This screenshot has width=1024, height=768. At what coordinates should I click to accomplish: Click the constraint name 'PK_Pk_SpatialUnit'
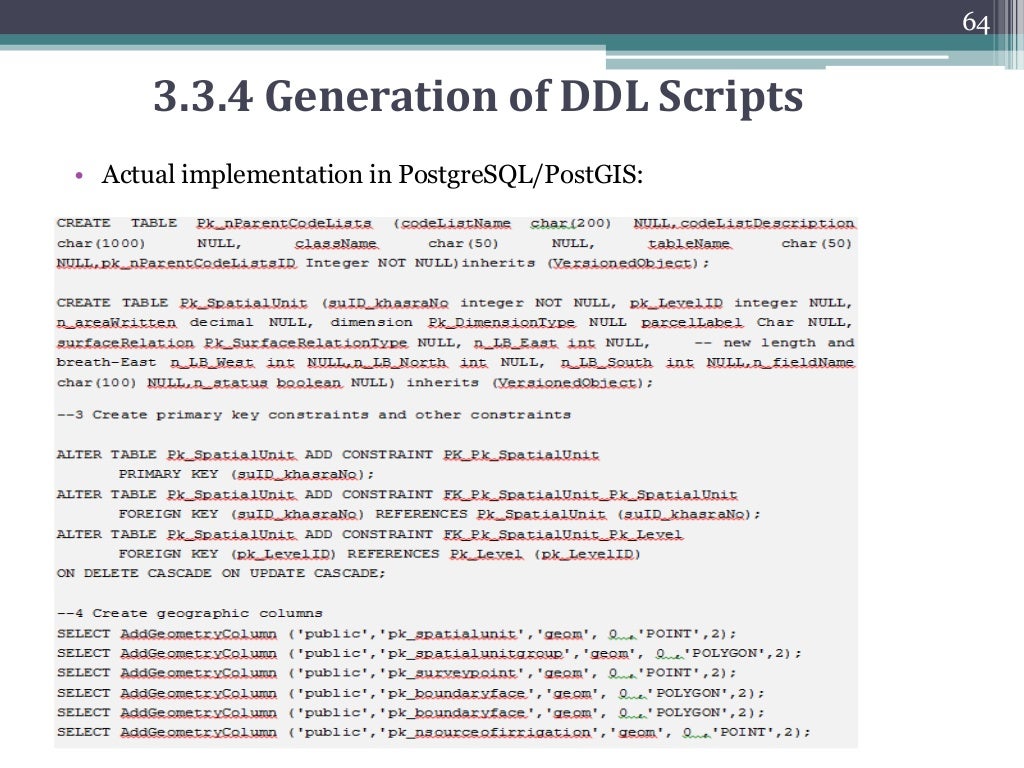(x=521, y=455)
